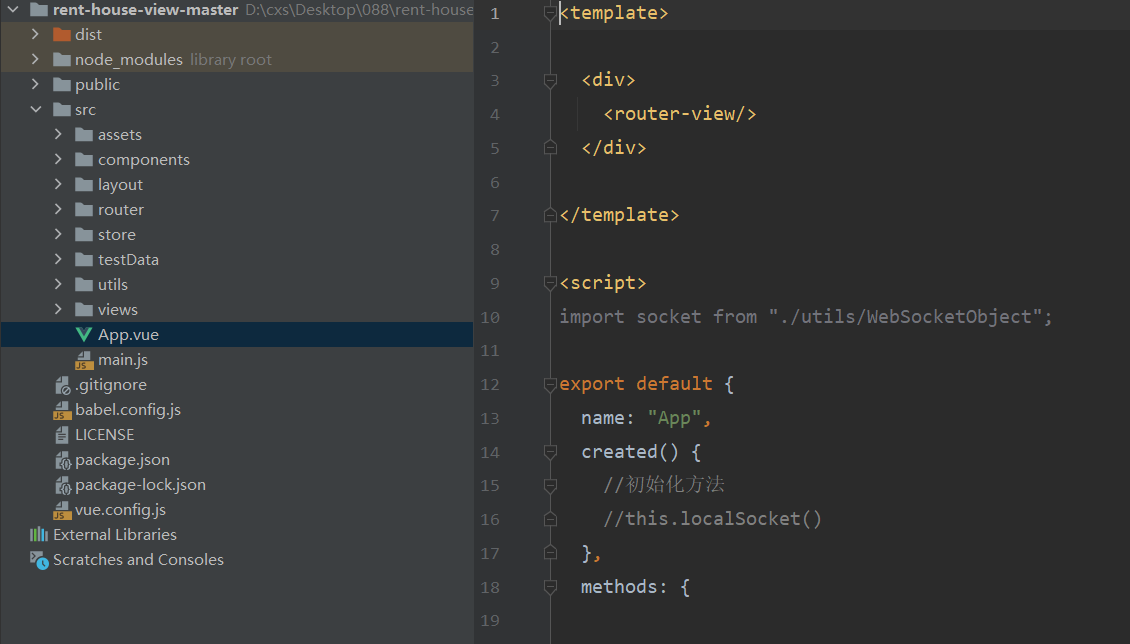Click the utils folder icon
The height and width of the screenshot is (644, 1130).
(84, 285)
